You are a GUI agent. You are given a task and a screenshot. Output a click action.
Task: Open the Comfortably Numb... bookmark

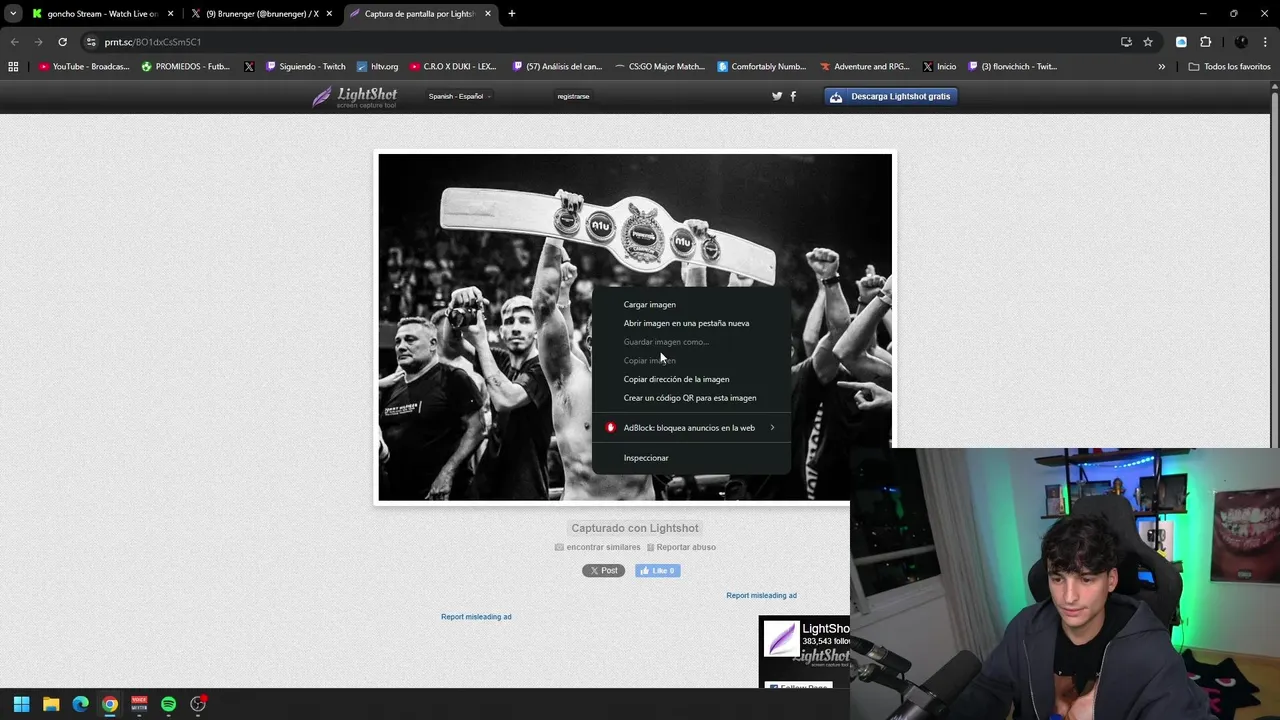762,67
